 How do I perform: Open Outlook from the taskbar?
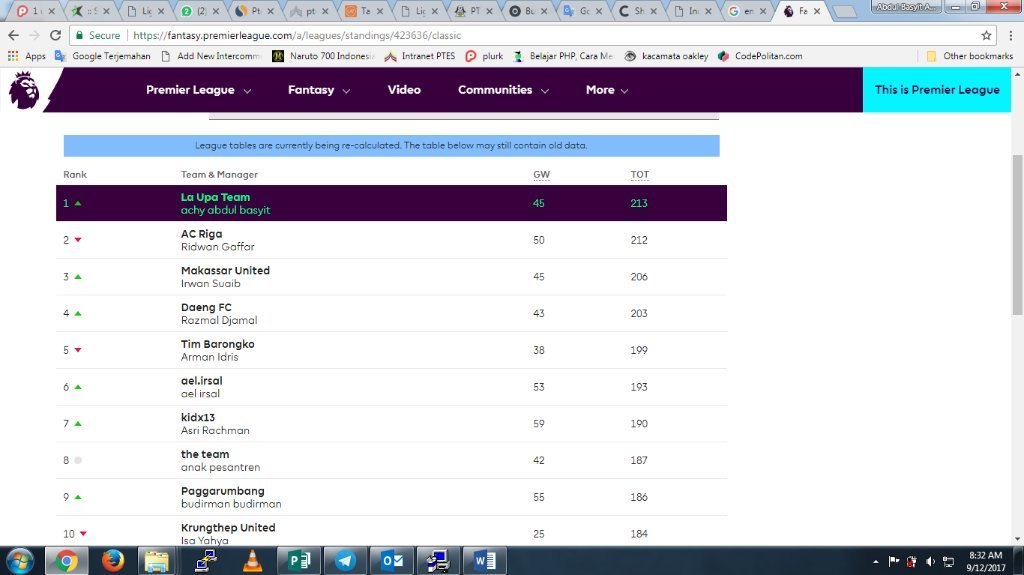[392, 561]
